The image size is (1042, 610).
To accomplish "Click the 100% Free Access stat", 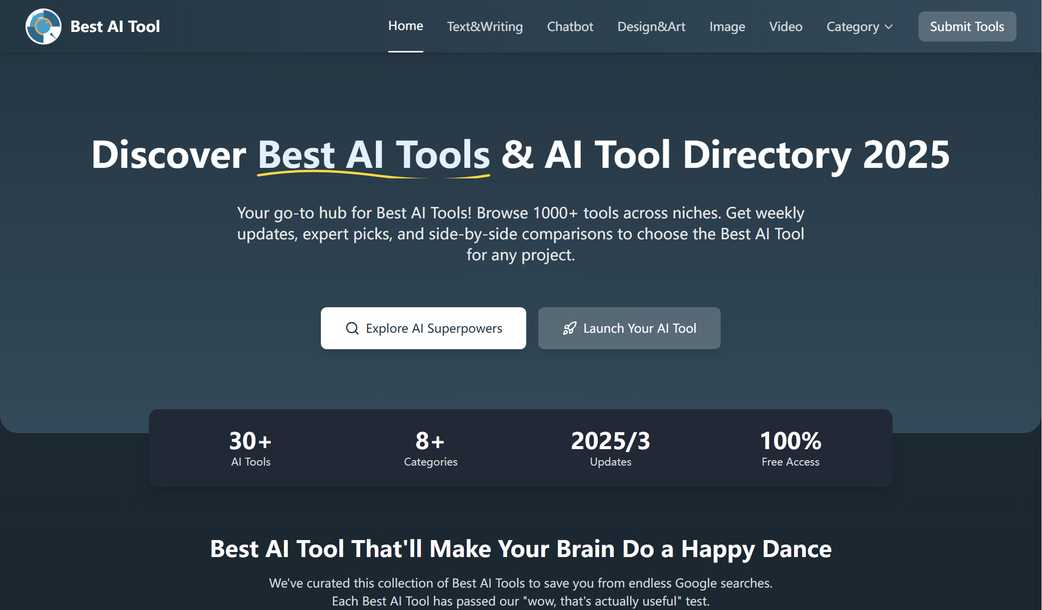I will point(790,446).
